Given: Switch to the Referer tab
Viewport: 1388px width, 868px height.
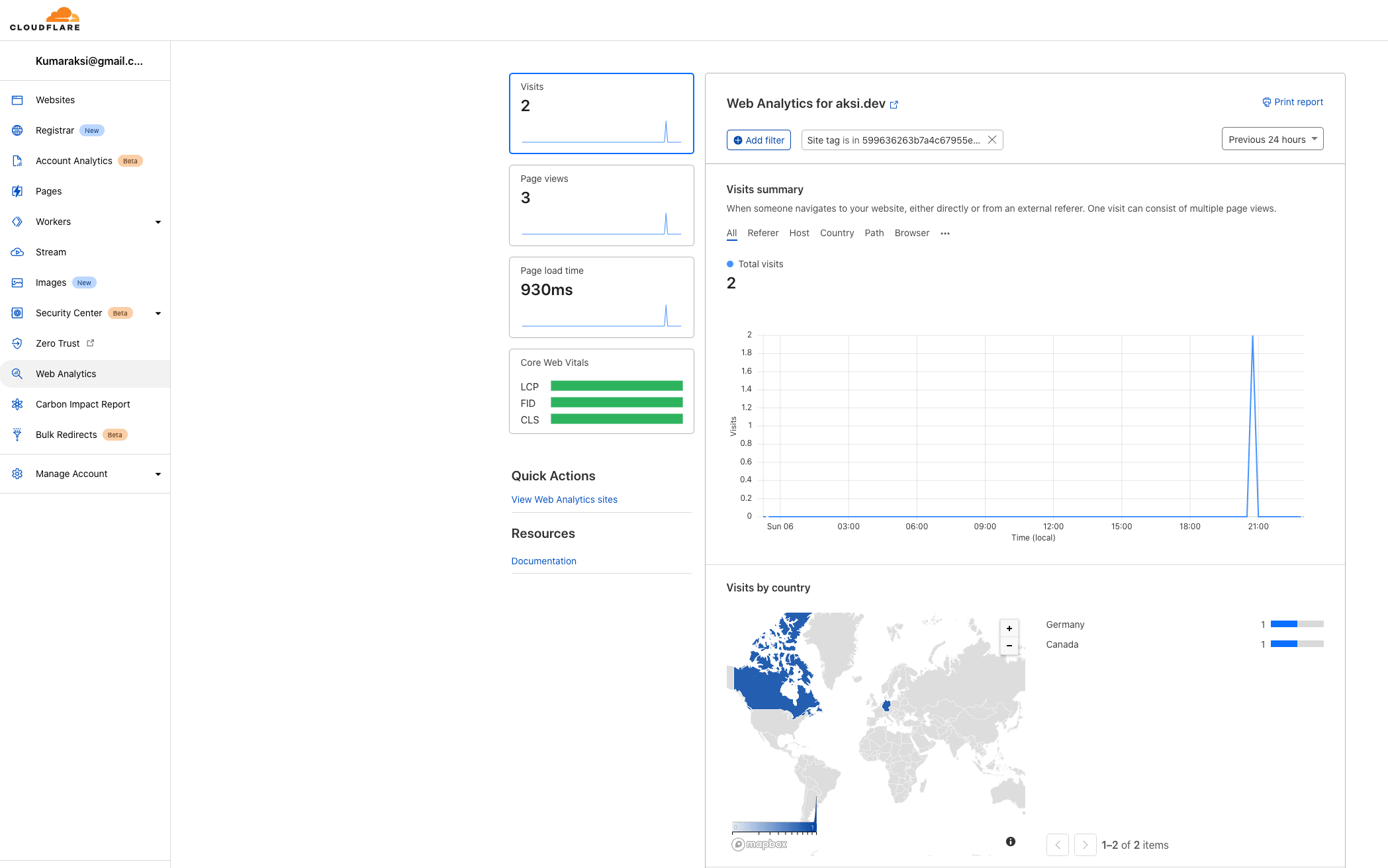Looking at the screenshot, I should (763, 233).
